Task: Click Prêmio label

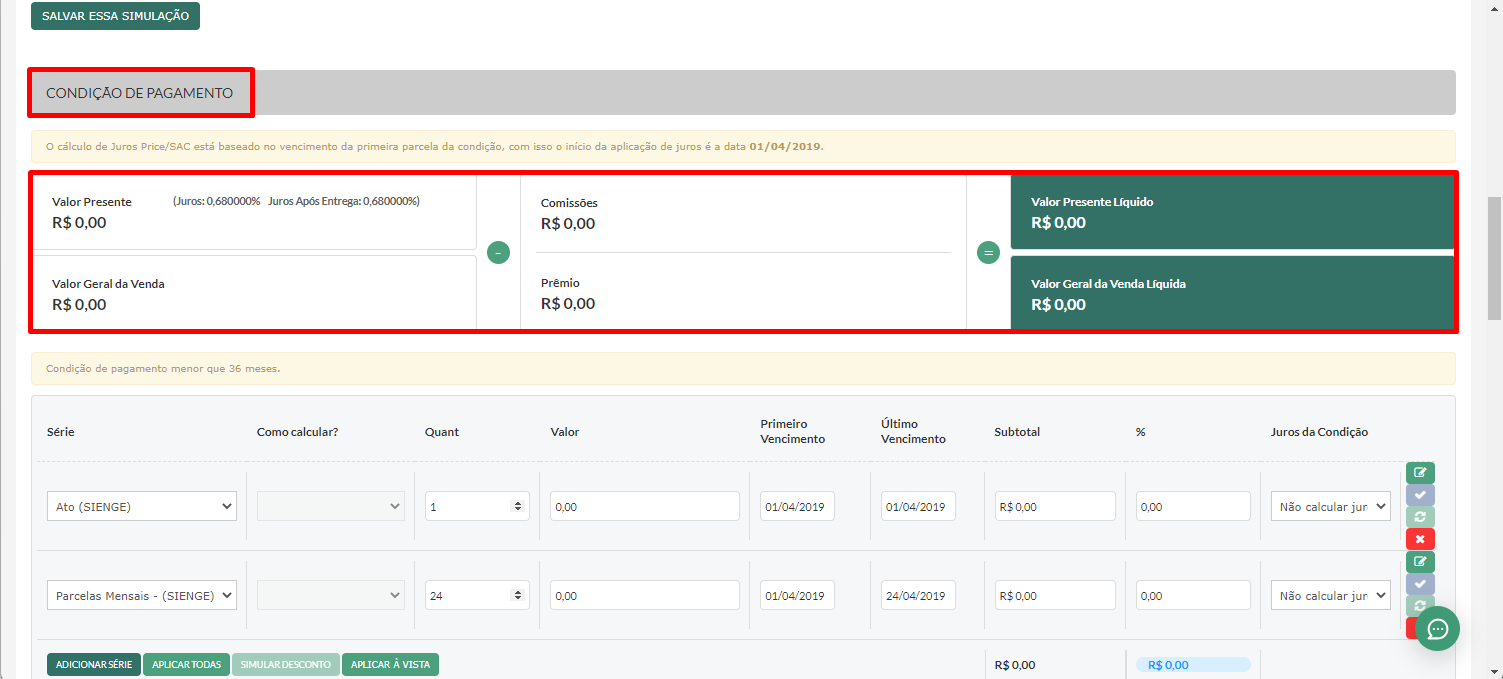Action: [560, 283]
